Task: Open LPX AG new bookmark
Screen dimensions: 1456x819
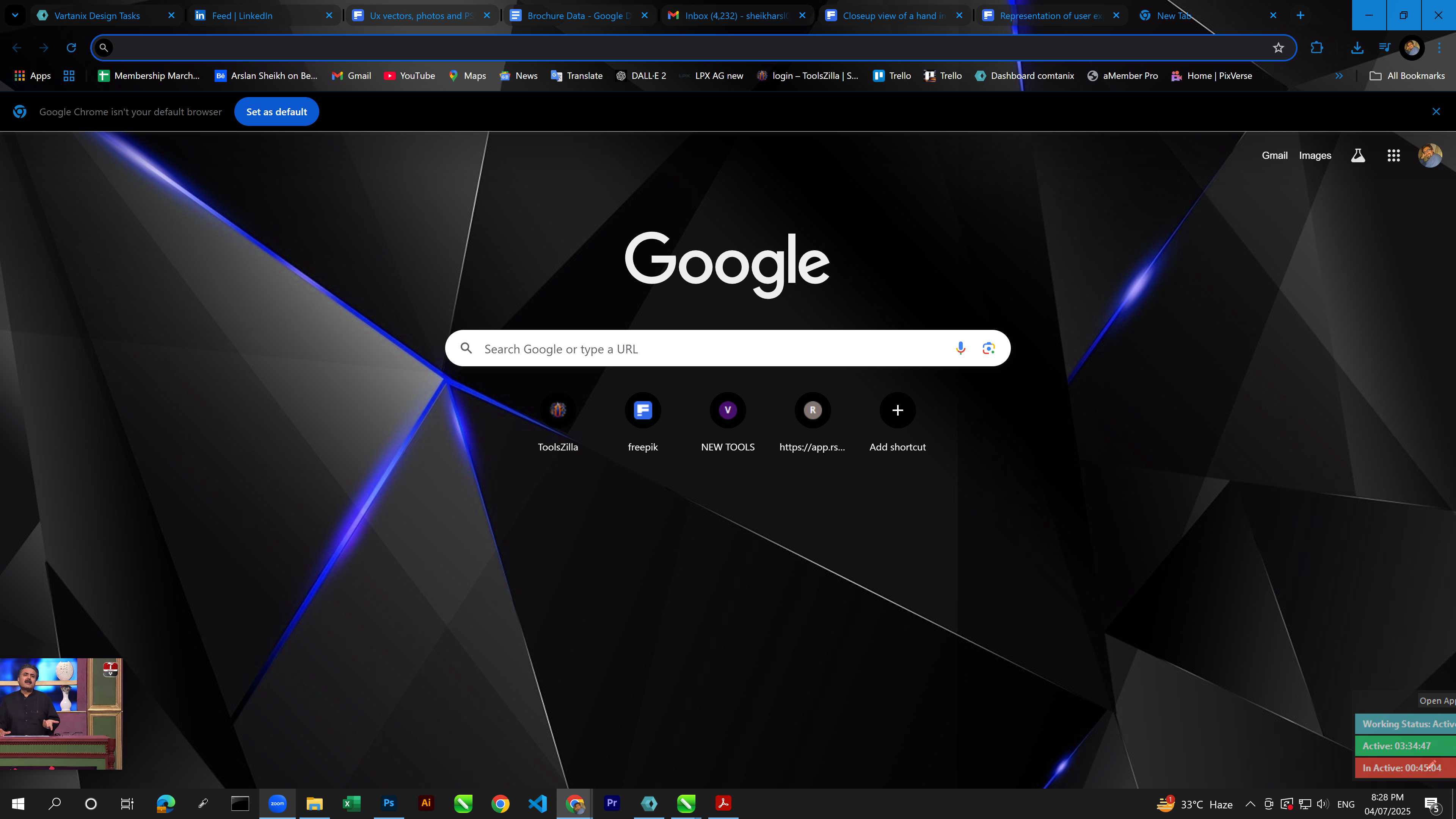Action: point(711,76)
